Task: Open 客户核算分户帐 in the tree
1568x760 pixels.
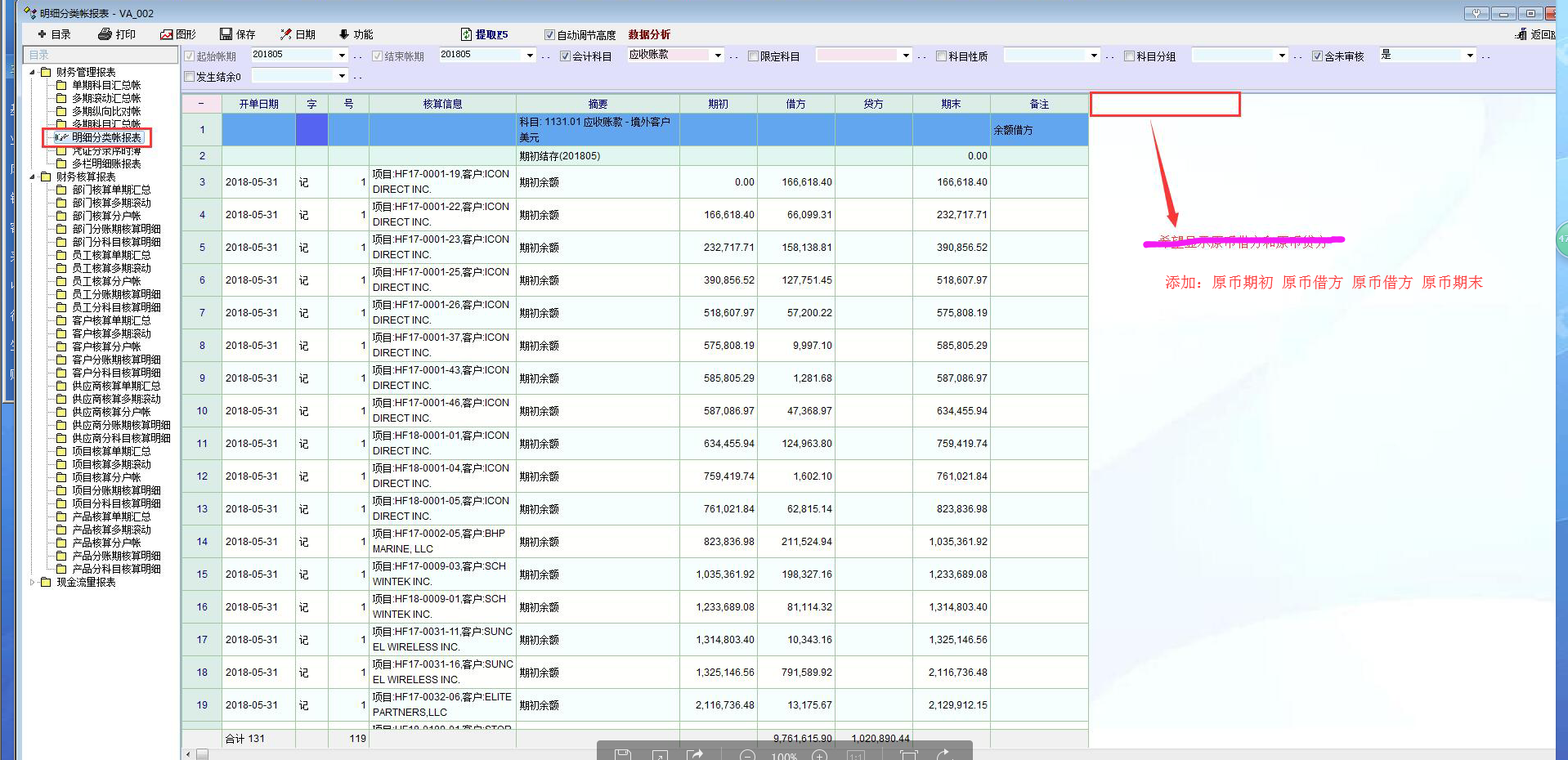Action: click(106, 346)
